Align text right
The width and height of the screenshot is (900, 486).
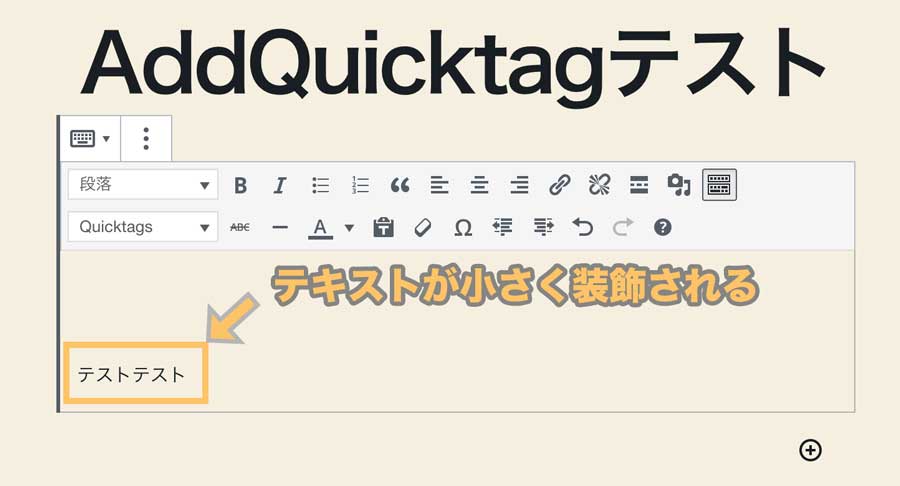tap(519, 185)
